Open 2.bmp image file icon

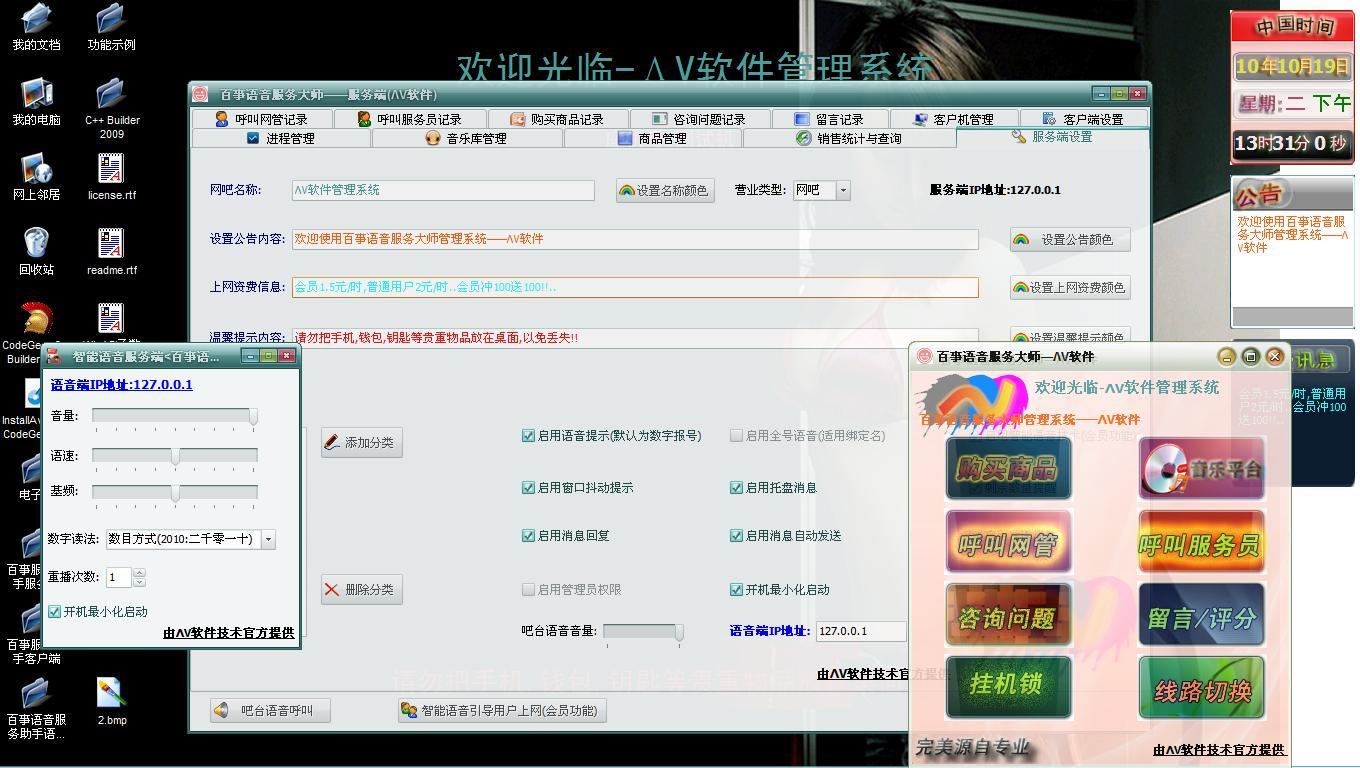point(111,702)
